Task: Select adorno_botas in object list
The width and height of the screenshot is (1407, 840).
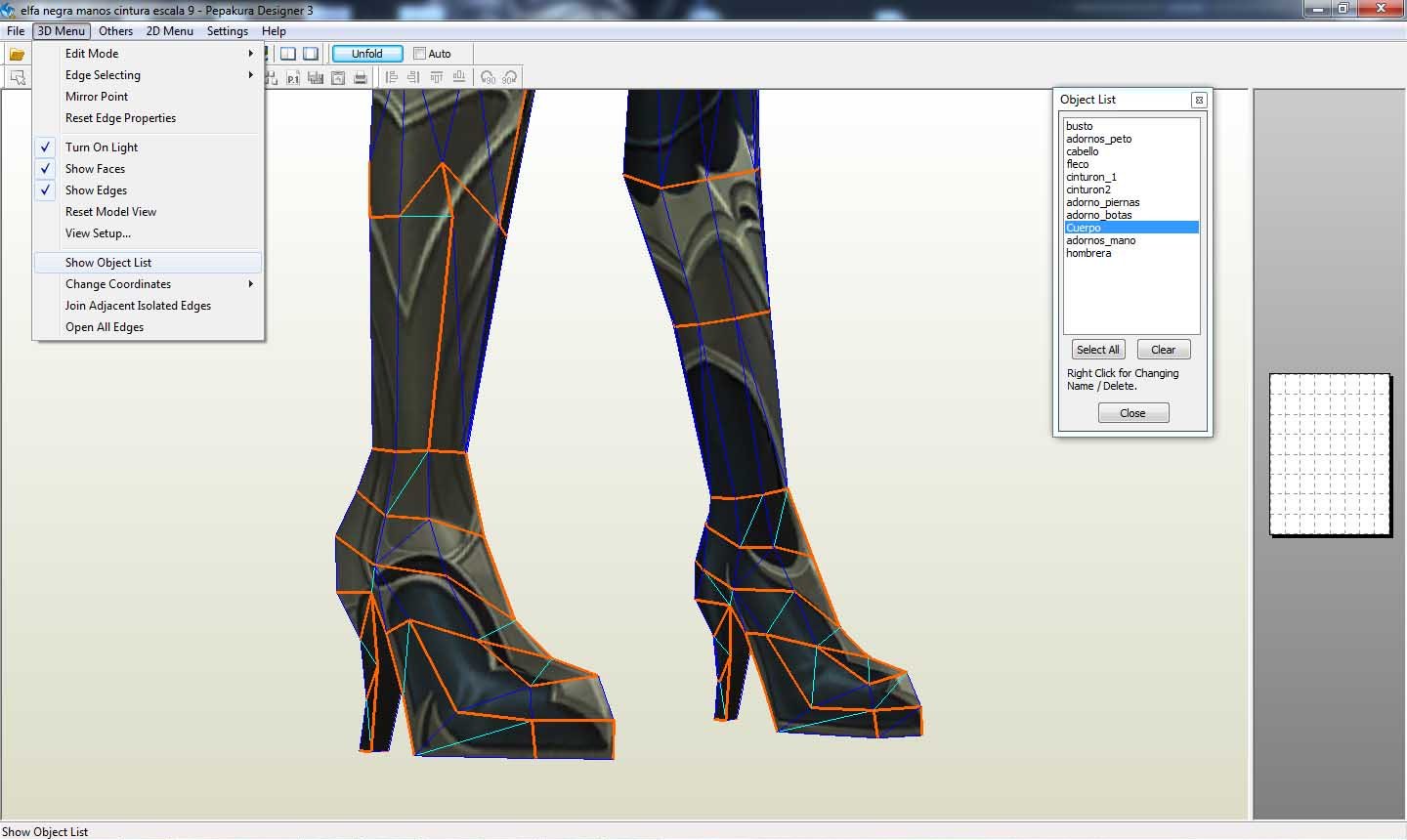Action: click(1131, 215)
